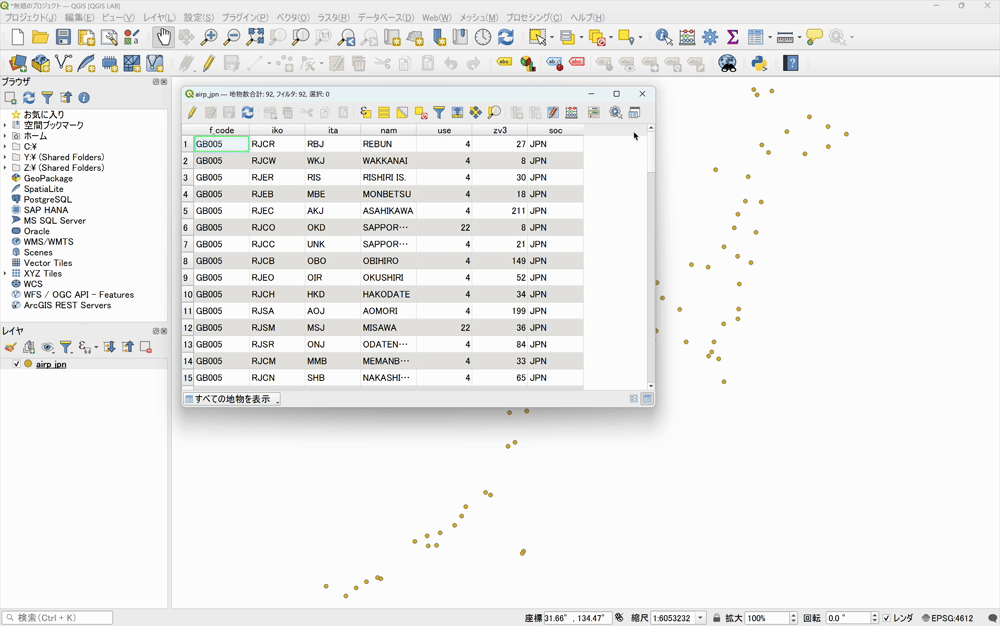Screen dimensions: 1000x626
Task: Open the レイヤ menu
Action: (x=159, y=17)
